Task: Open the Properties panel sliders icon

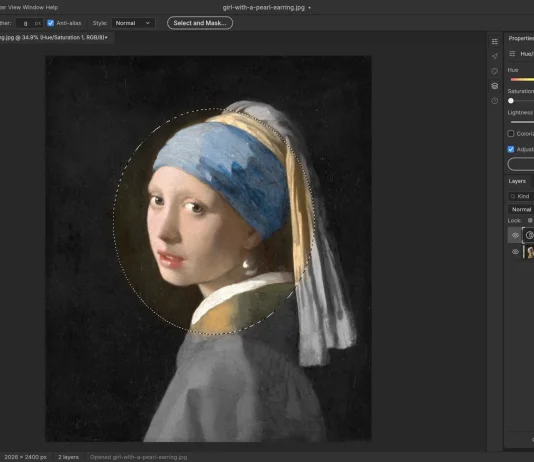Action: (495, 42)
